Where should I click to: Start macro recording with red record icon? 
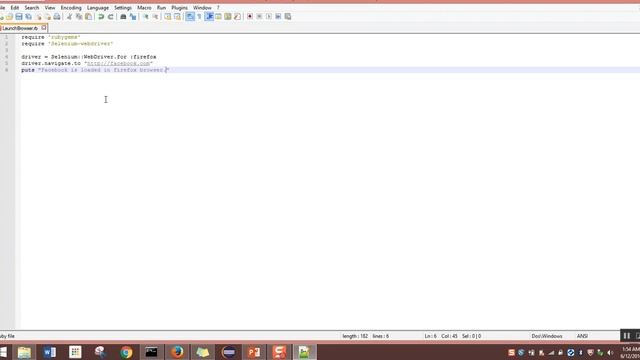coord(250,17)
